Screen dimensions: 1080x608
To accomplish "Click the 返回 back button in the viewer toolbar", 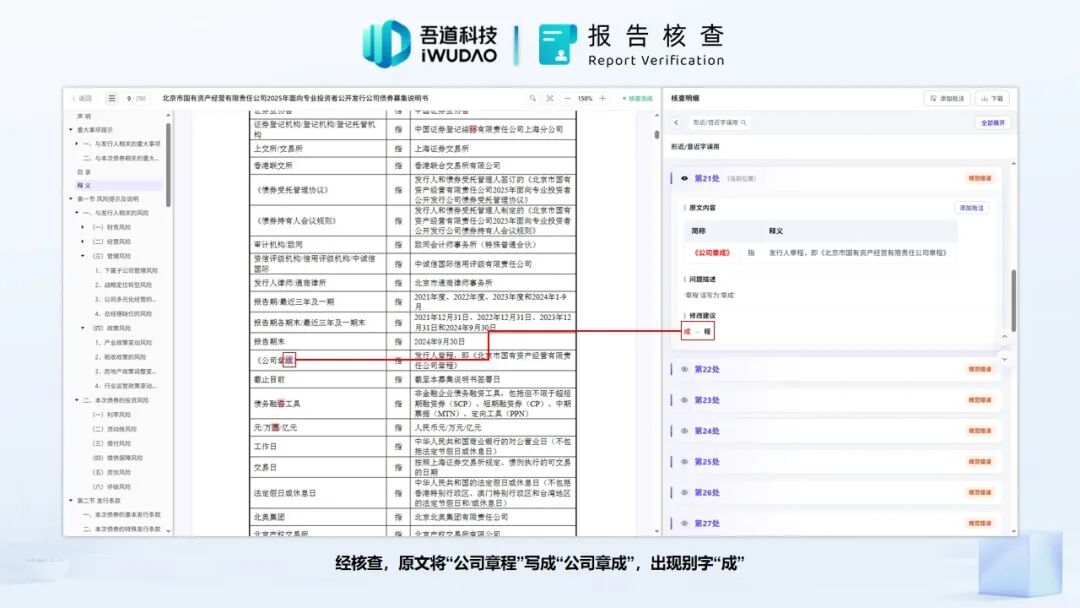I will point(82,98).
